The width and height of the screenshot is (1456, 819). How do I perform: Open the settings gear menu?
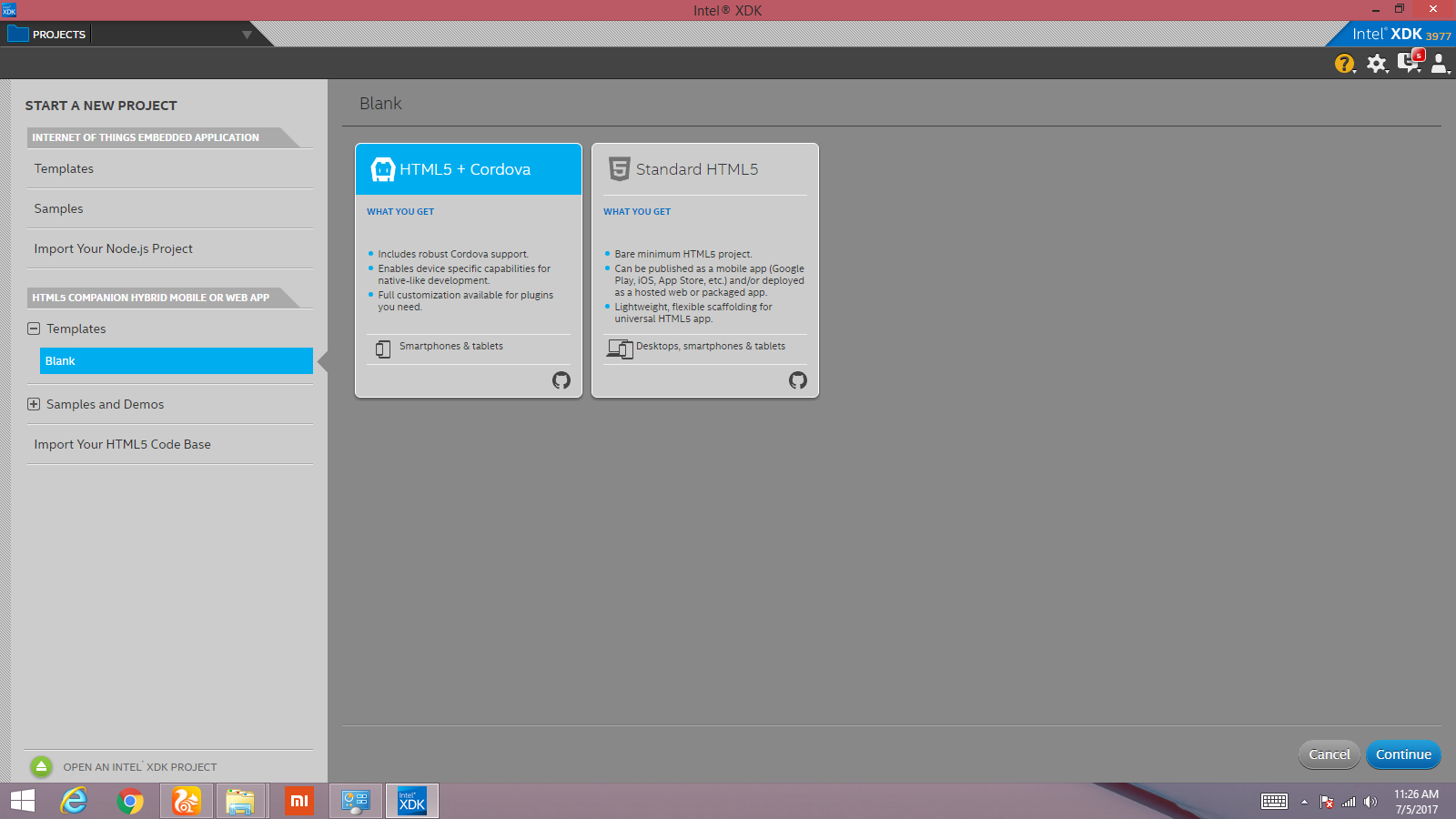1377,63
